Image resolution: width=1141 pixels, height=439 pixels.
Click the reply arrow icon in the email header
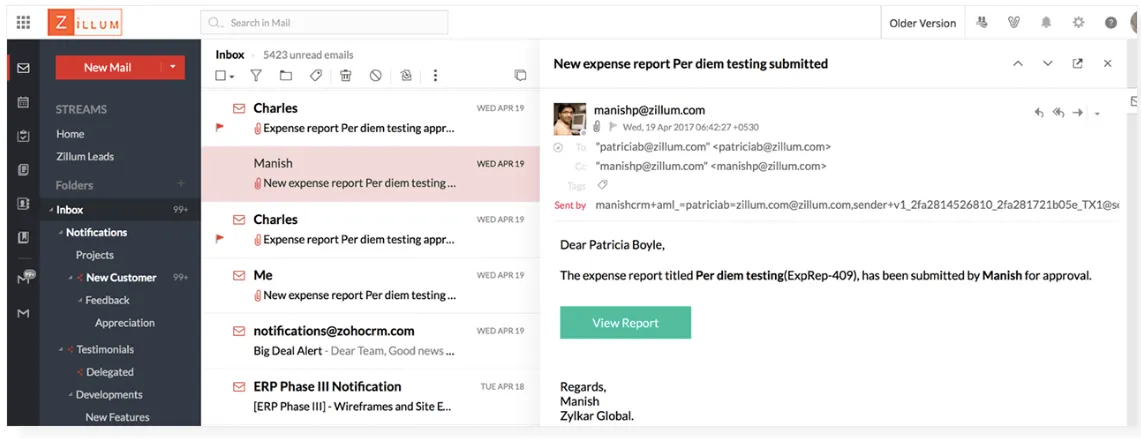point(1039,113)
